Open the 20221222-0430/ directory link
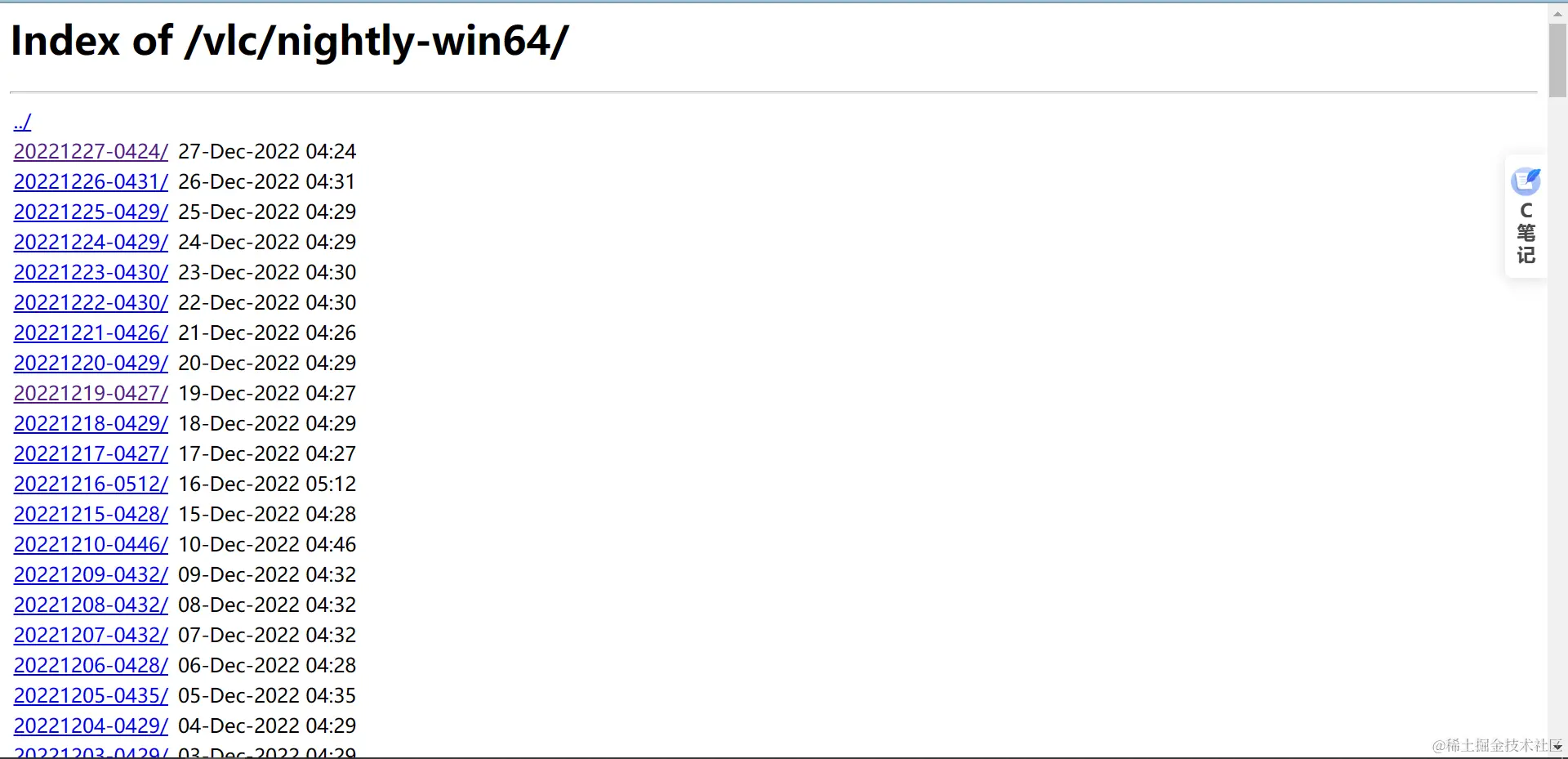Viewport: 1568px width, 759px height. (x=91, y=303)
